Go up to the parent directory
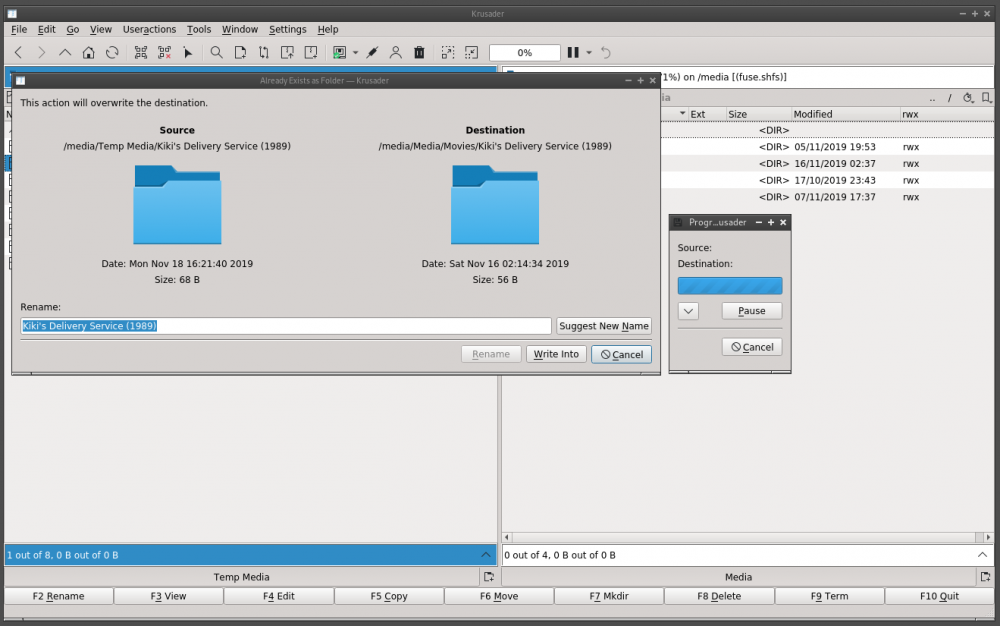The image size is (1000, 626). 65,52
